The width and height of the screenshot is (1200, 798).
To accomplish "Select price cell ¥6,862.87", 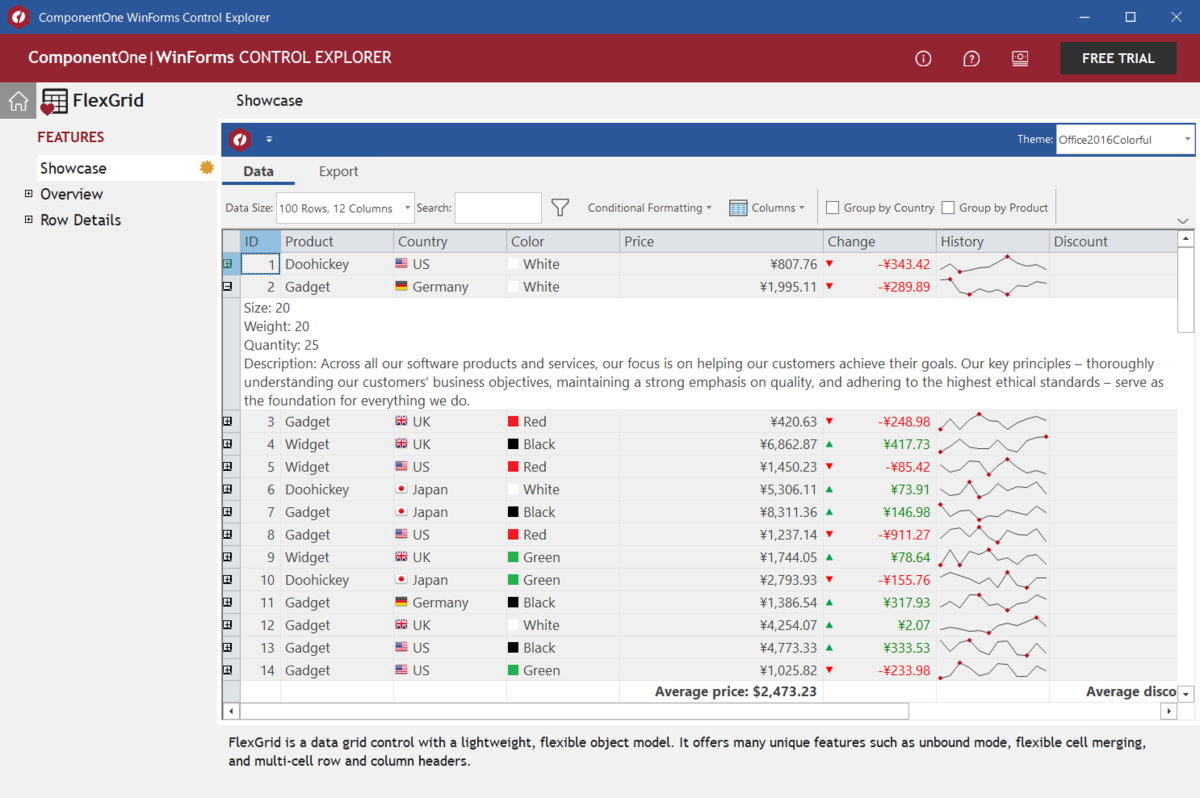I will tap(721, 444).
